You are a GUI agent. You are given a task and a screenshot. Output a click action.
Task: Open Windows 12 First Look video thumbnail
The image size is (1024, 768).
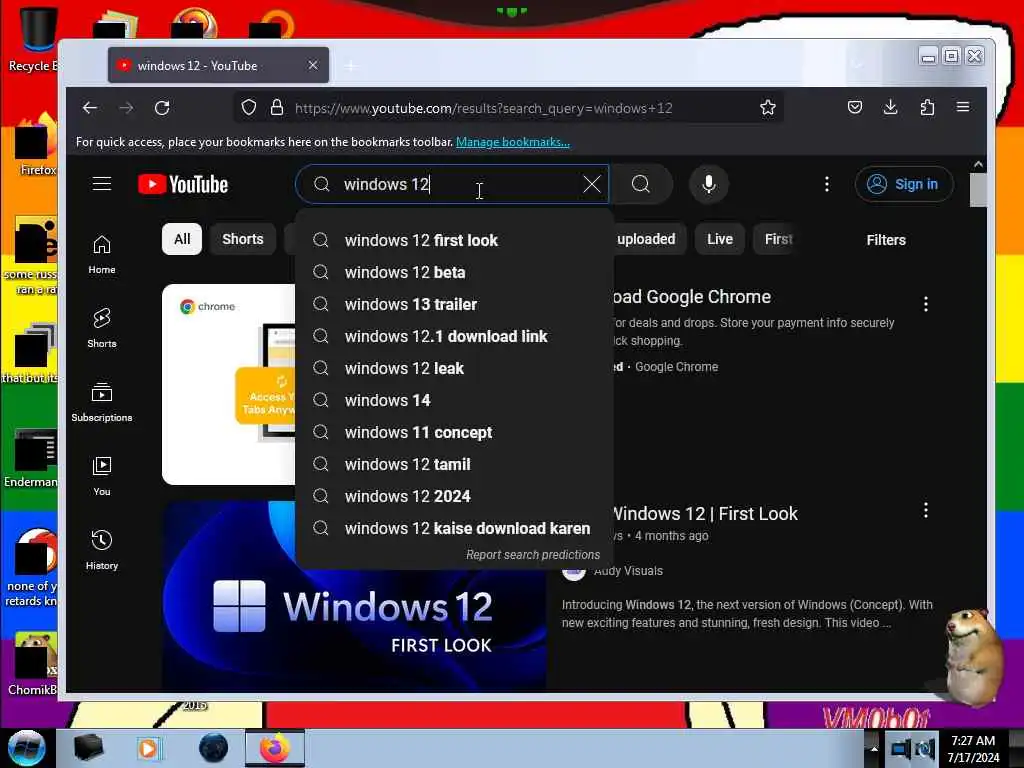click(355, 597)
